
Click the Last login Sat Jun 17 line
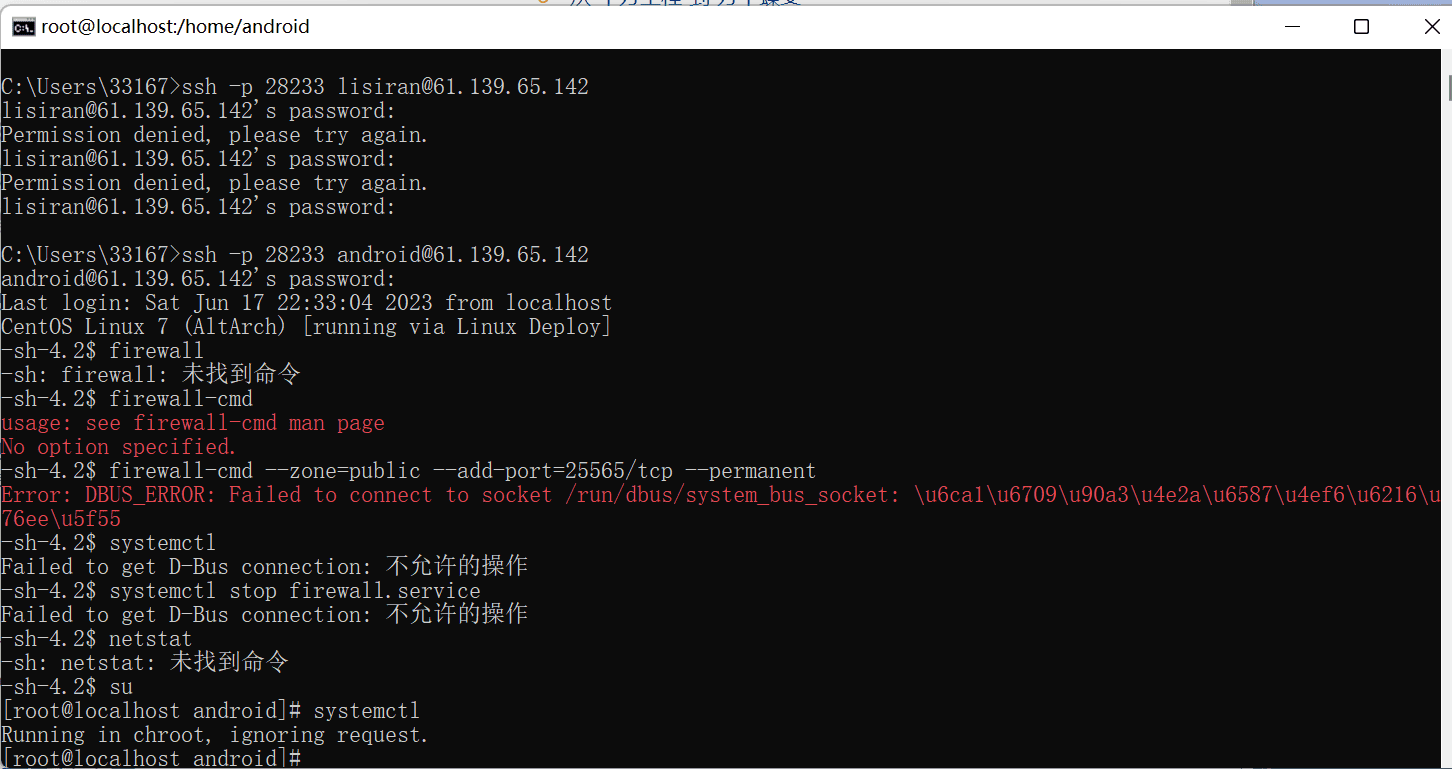[306, 303]
